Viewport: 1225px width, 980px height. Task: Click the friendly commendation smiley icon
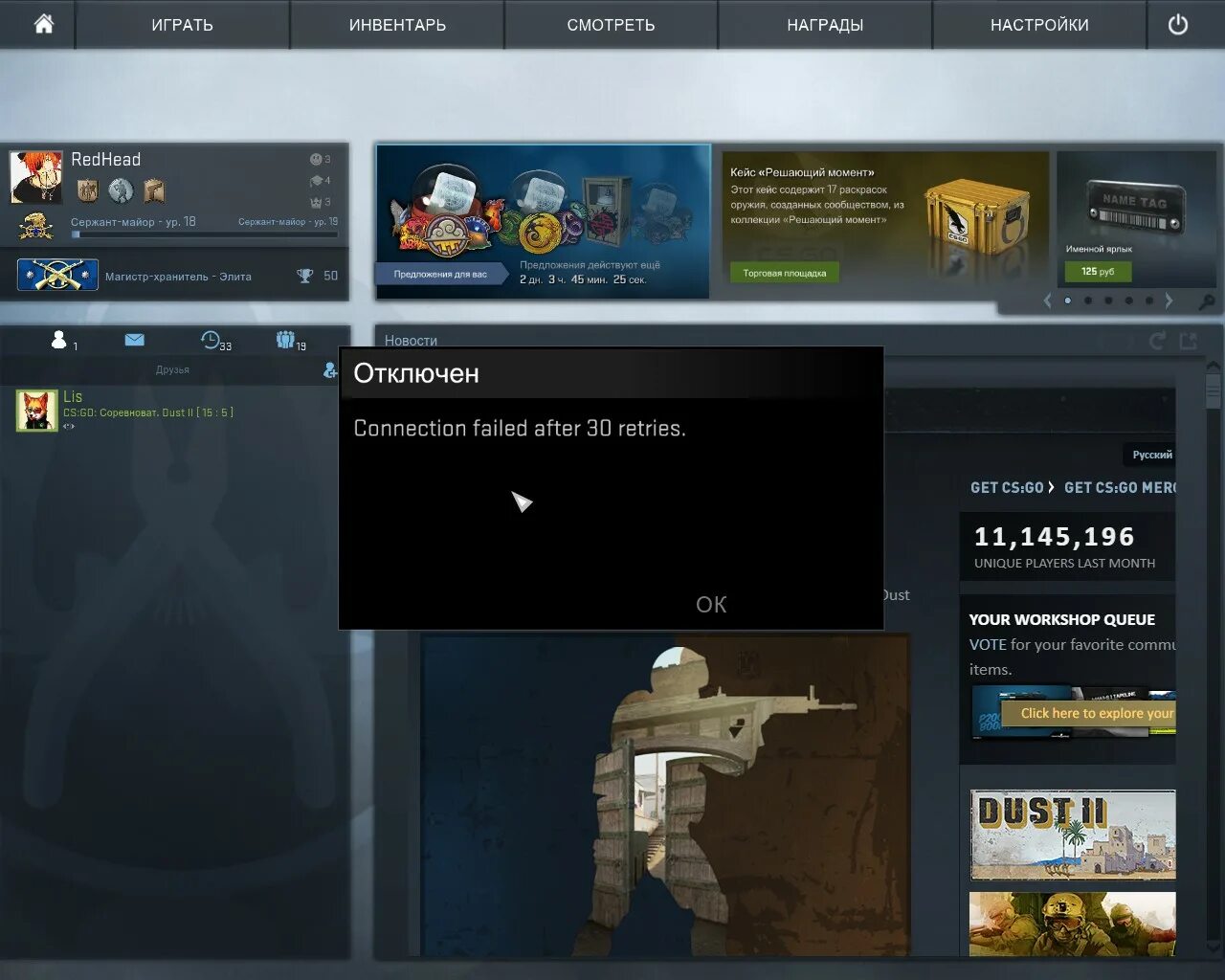tap(316, 159)
